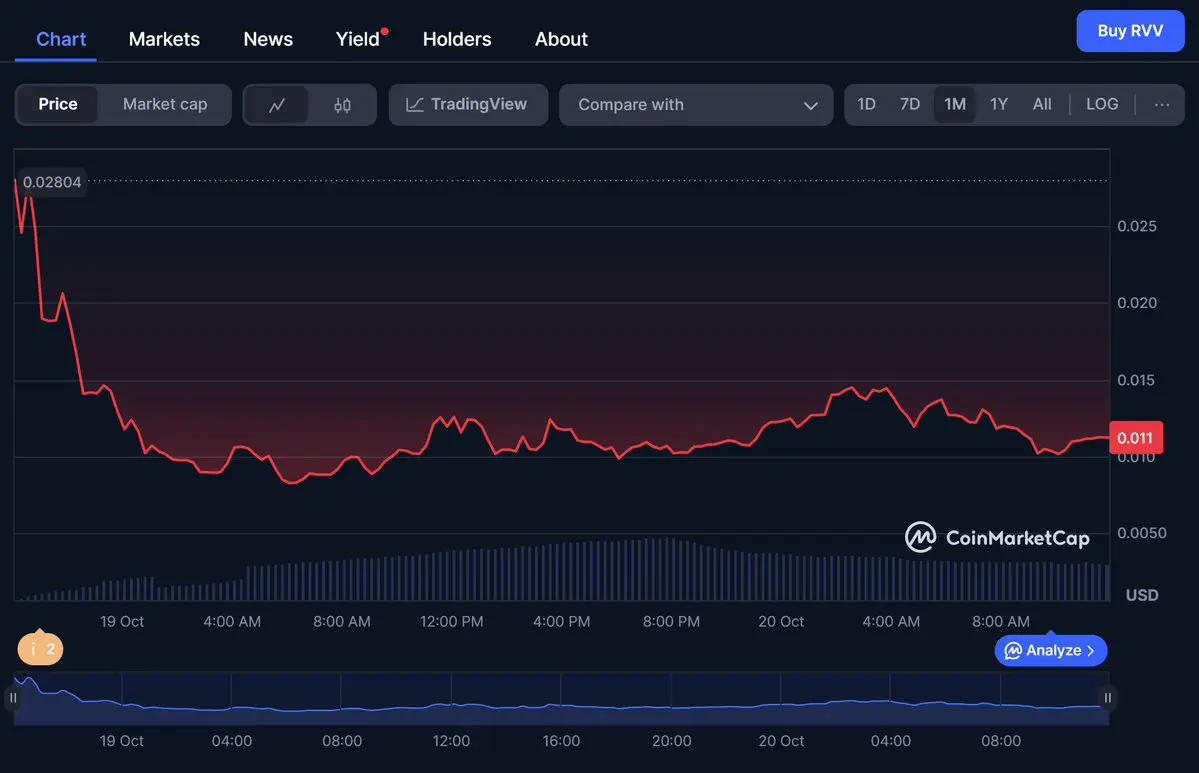
Task: Click the USD currency label
Action: [x=1142, y=595]
